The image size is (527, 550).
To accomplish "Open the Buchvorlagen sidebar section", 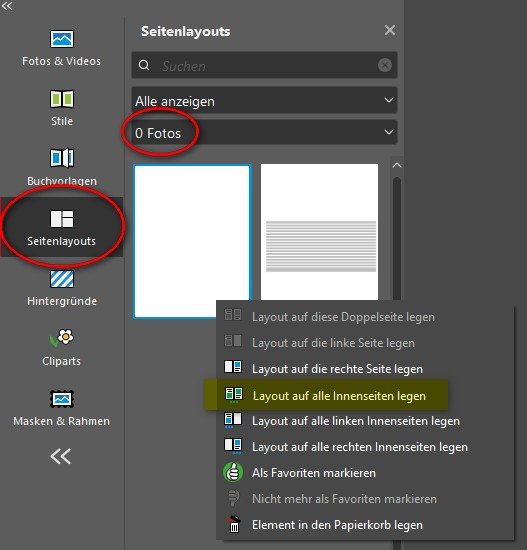I will coord(62,167).
